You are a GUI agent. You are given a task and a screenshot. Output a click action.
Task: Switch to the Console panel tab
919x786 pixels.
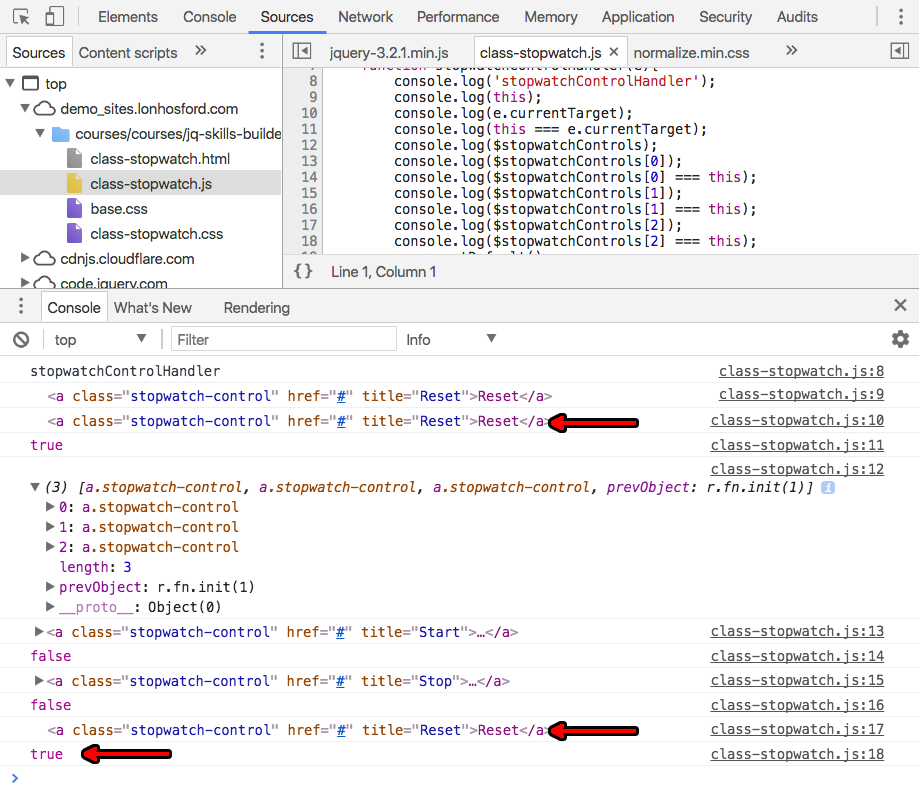click(209, 17)
